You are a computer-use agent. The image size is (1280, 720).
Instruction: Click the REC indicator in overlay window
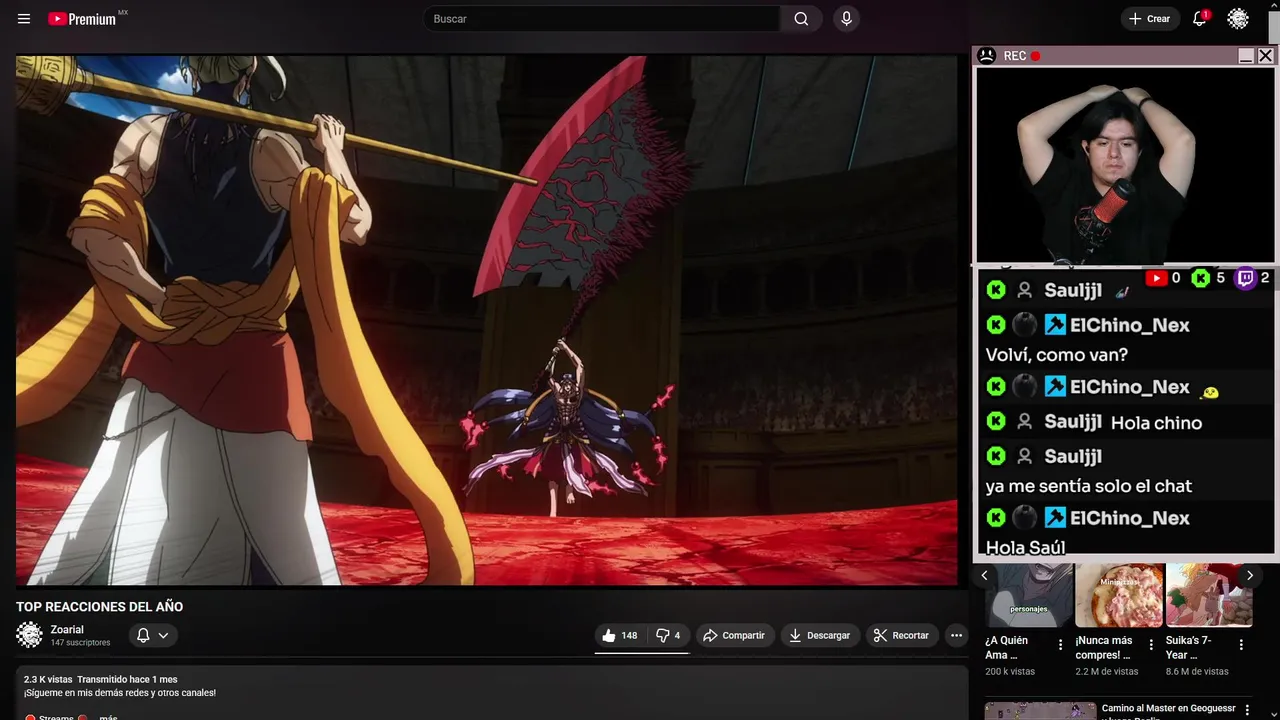click(1022, 56)
